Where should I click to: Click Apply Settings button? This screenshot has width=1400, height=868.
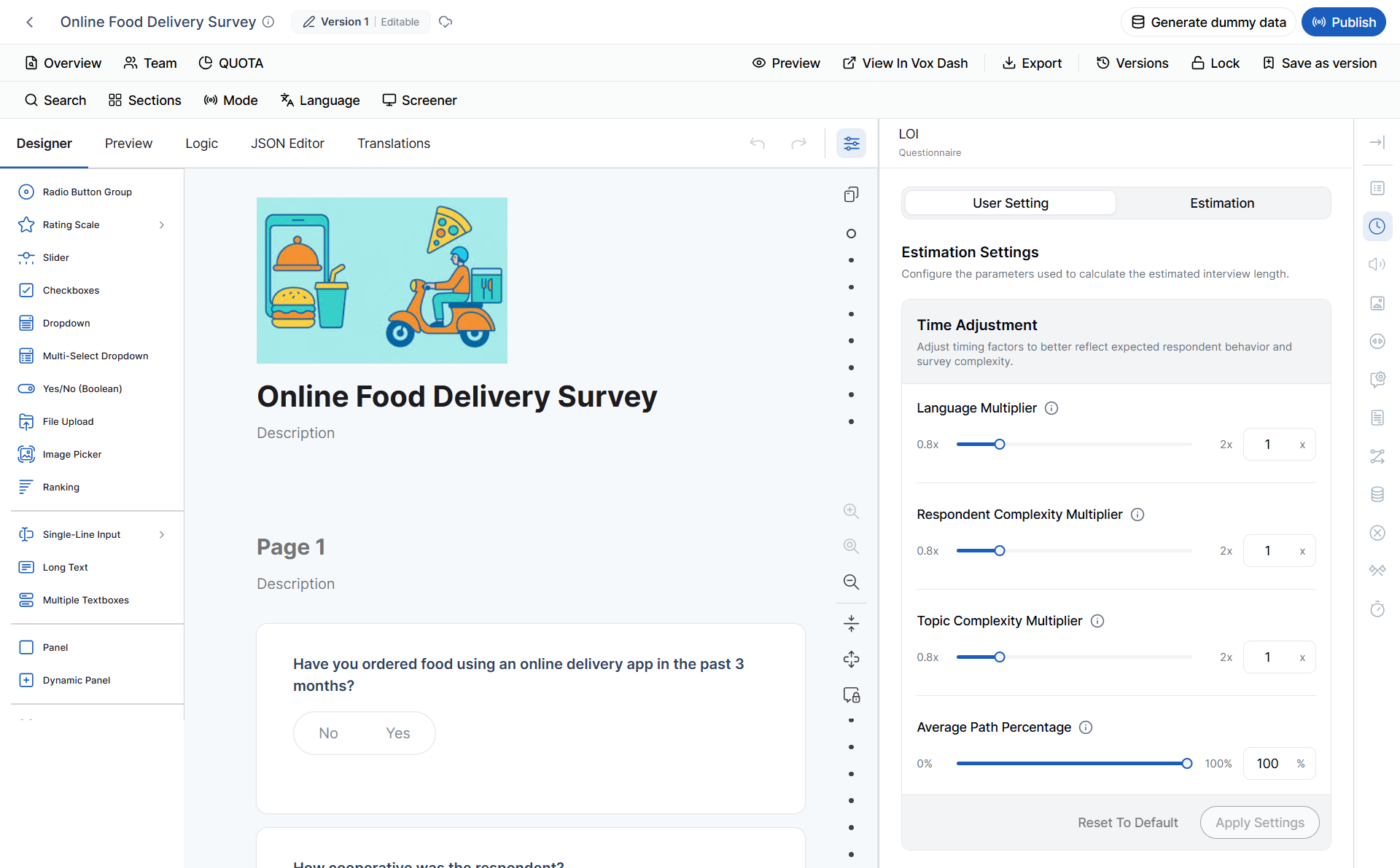point(1259,823)
